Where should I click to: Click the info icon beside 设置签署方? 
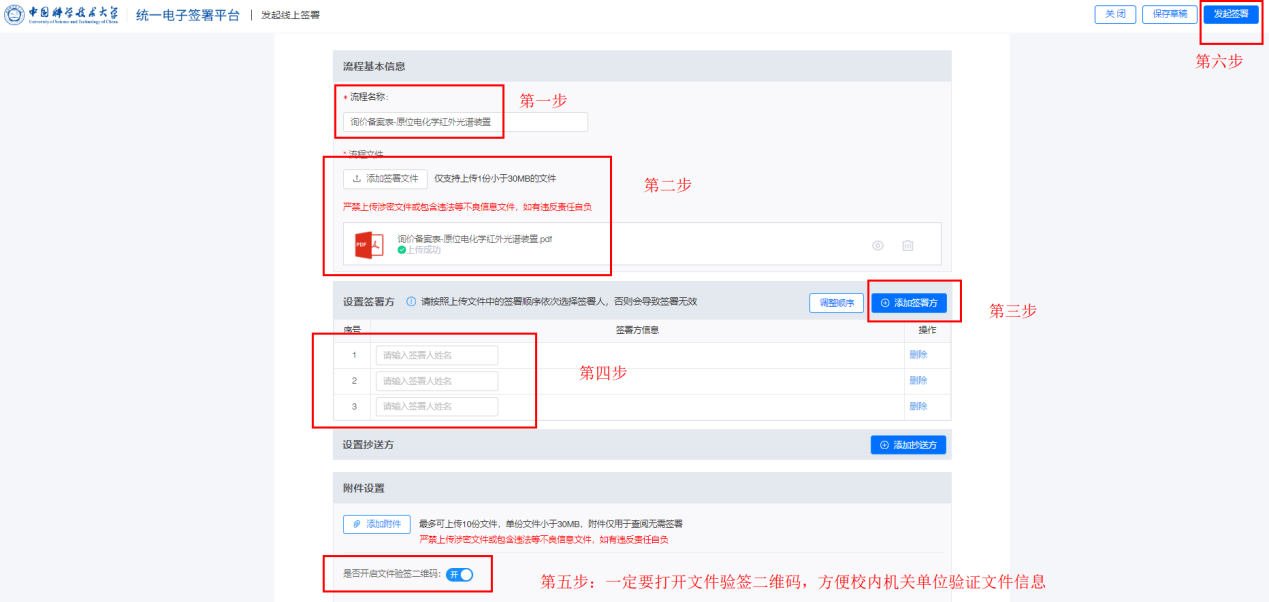(411, 301)
